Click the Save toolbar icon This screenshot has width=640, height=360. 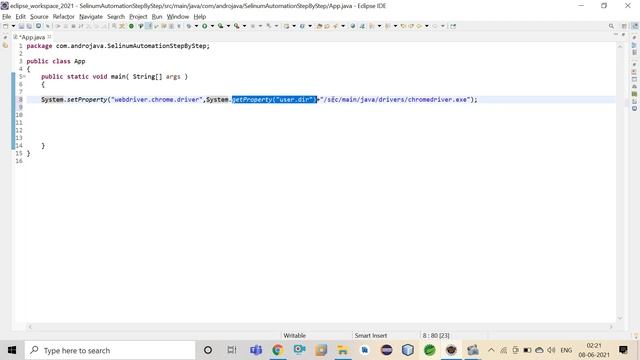coord(21,26)
